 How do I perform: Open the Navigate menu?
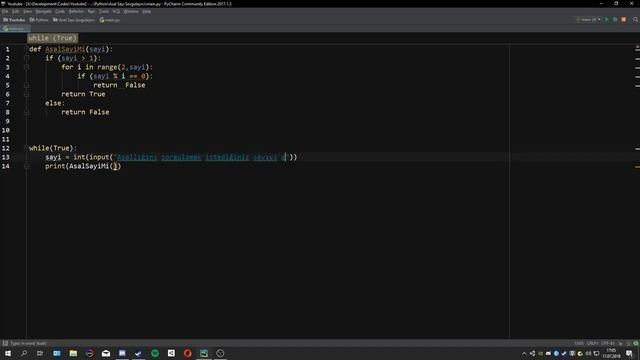(x=43, y=11)
